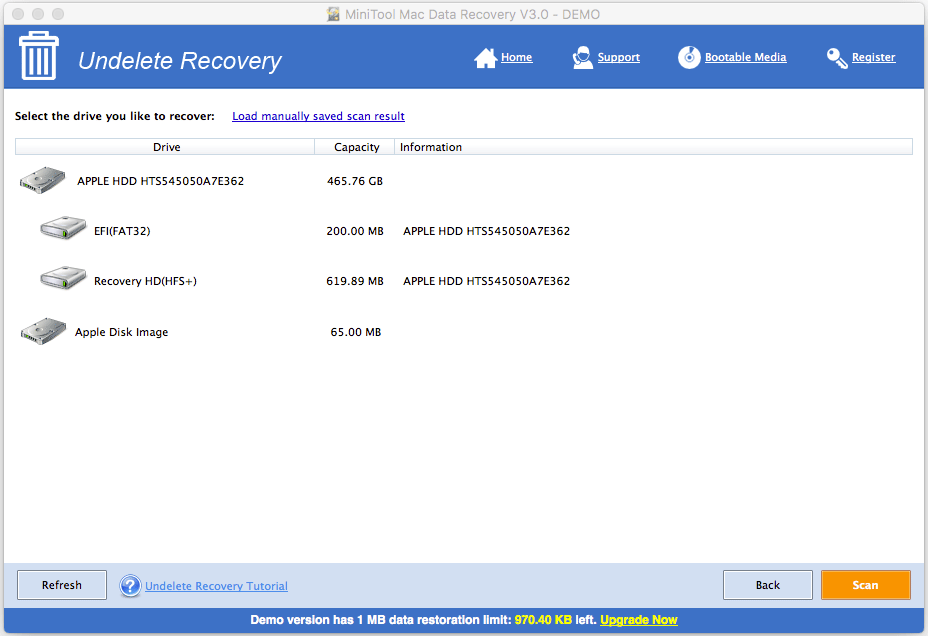This screenshot has width=928, height=636.
Task: Go back with the Back button
Action: coord(768,585)
